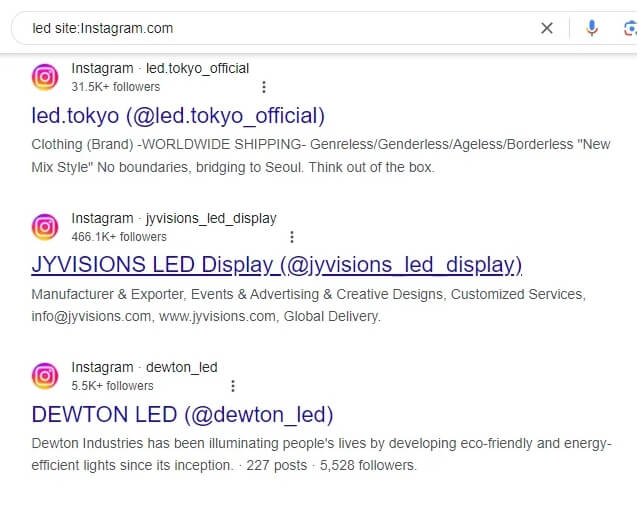Screen dimensions: 641x507
Task: Open Google Lens image search icon
Action: [630, 29]
